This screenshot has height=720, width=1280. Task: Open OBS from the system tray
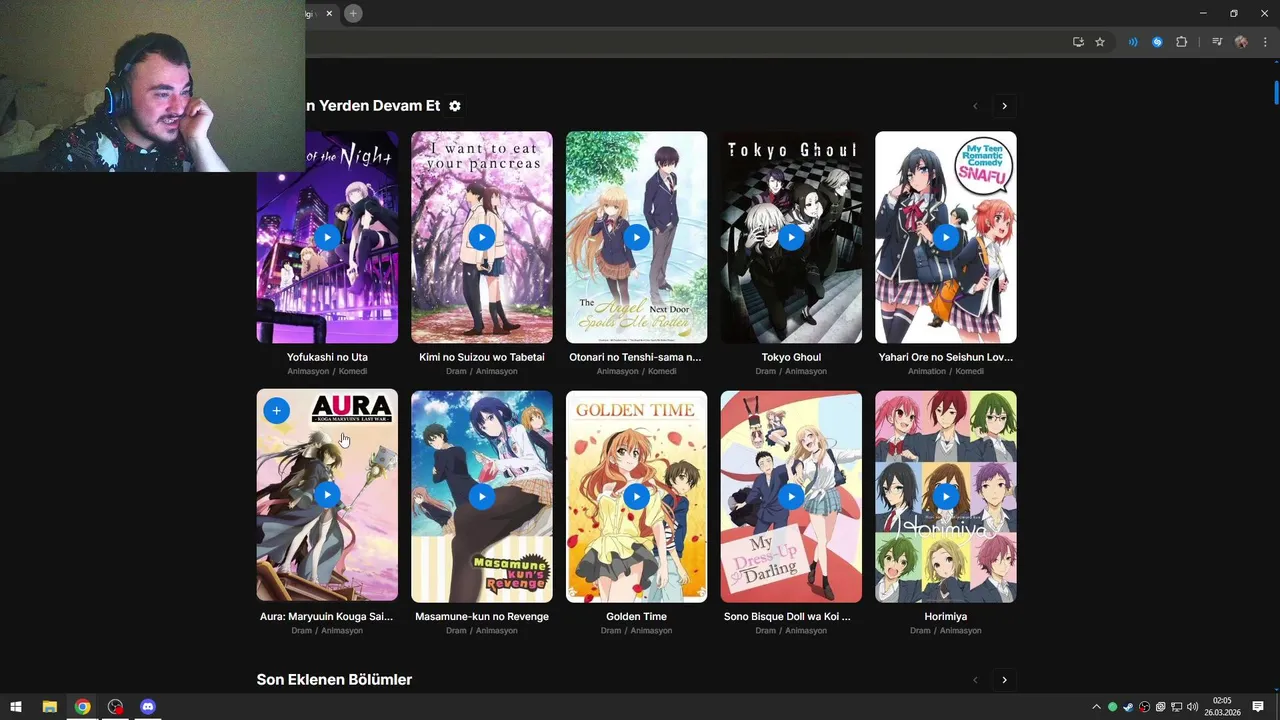click(1144, 707)
